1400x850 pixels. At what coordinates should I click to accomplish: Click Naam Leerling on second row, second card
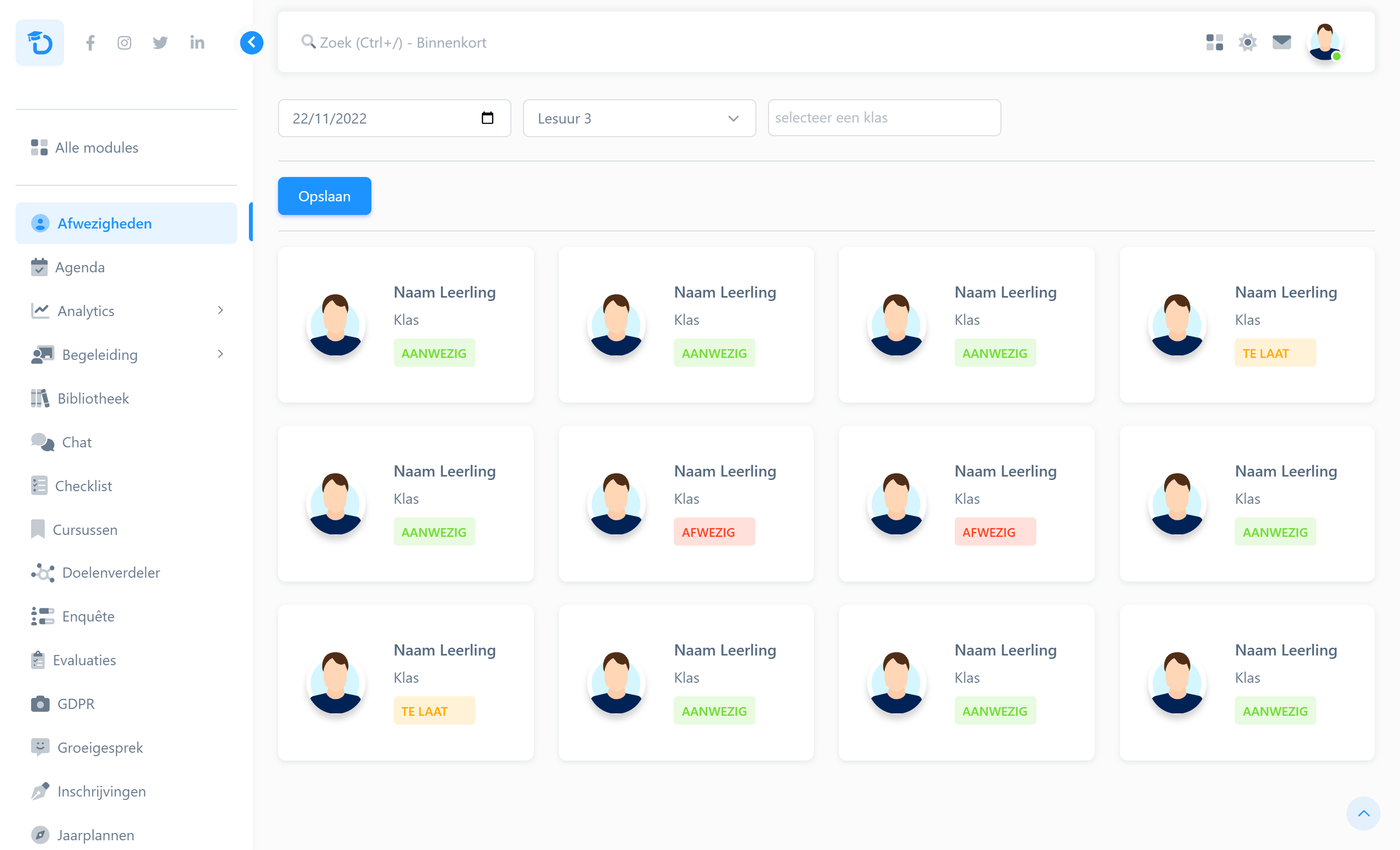725,471
